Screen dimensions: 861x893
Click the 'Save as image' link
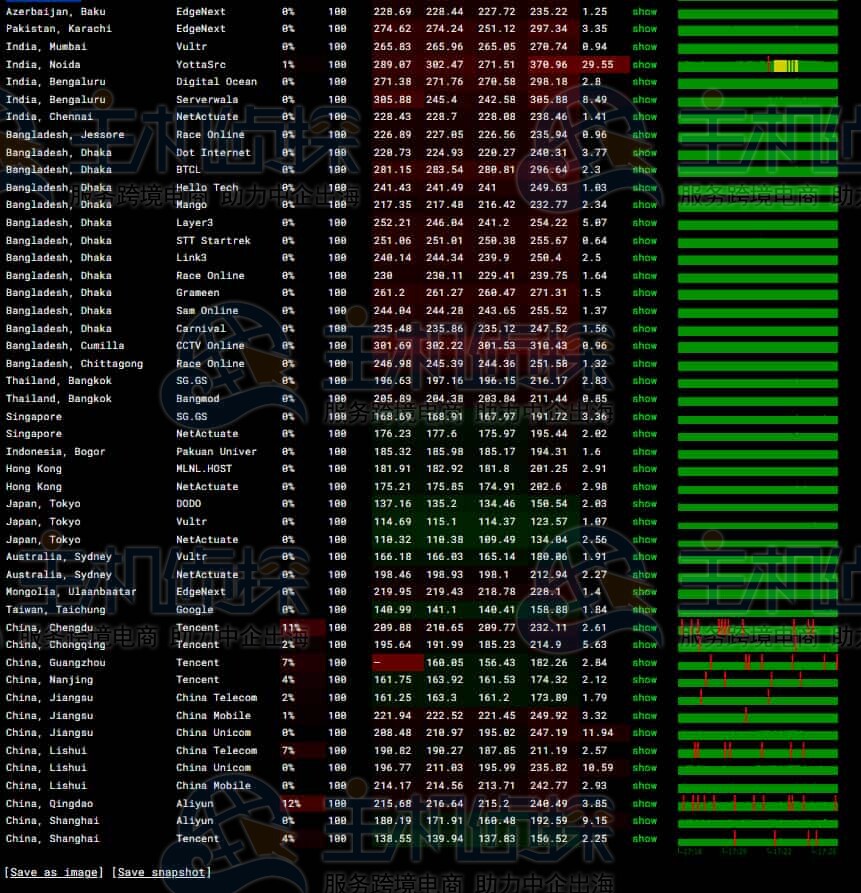54,872
